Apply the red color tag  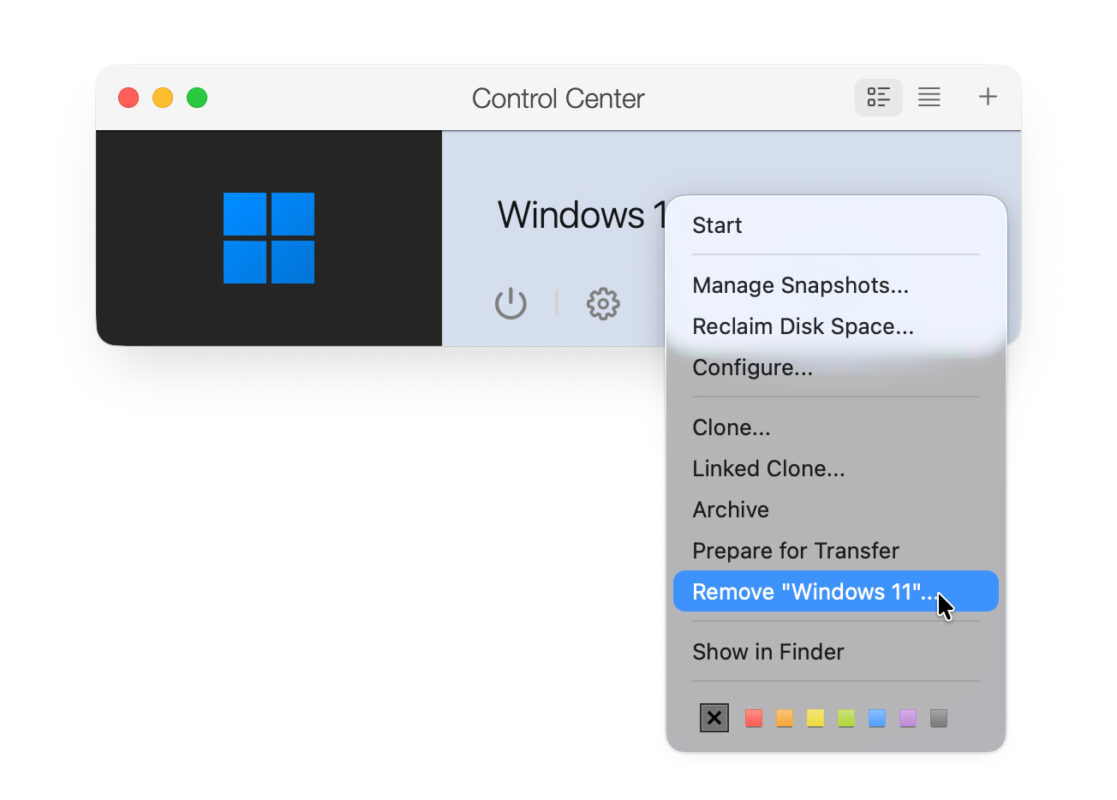click(754, 718)
